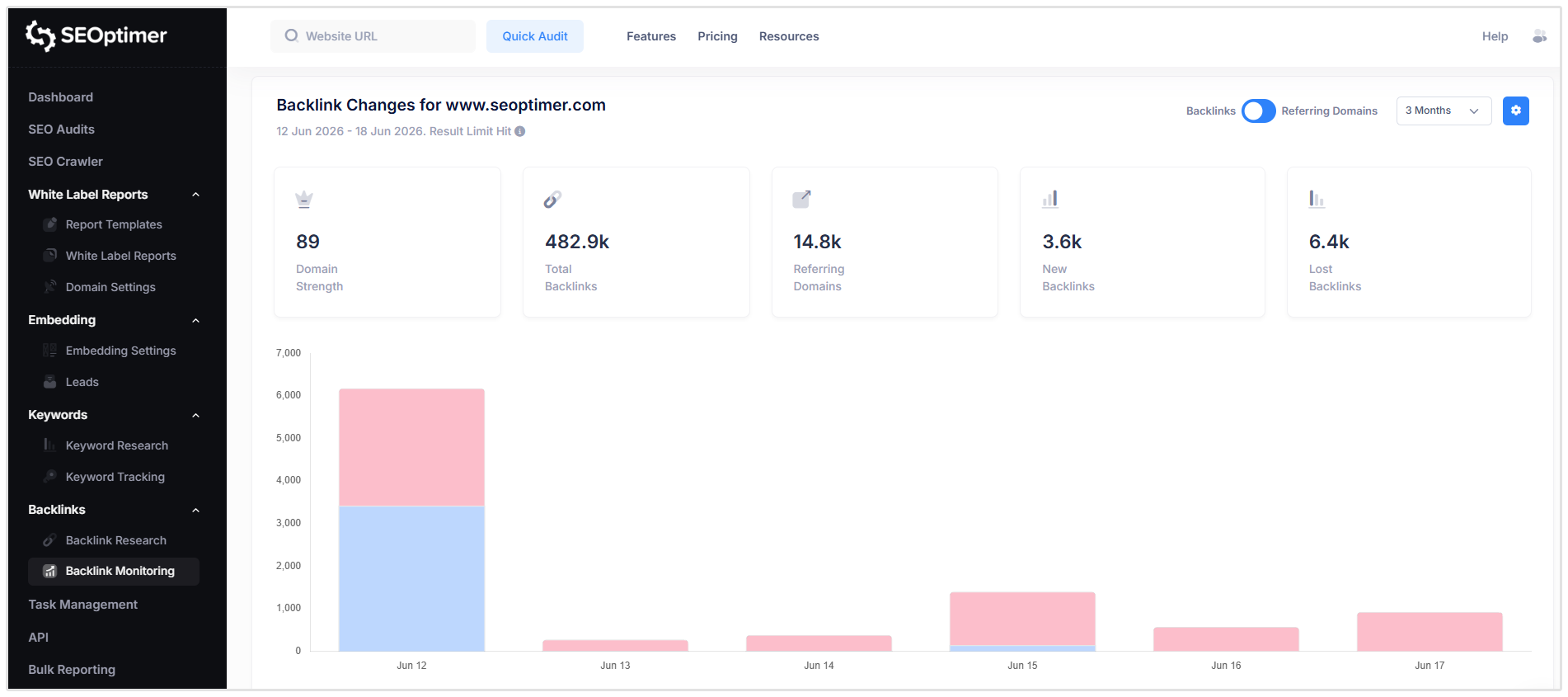This screenshot has width=1568, height=697.
Task: Click the Backlink Changes heading text
Action: (441, 105)
